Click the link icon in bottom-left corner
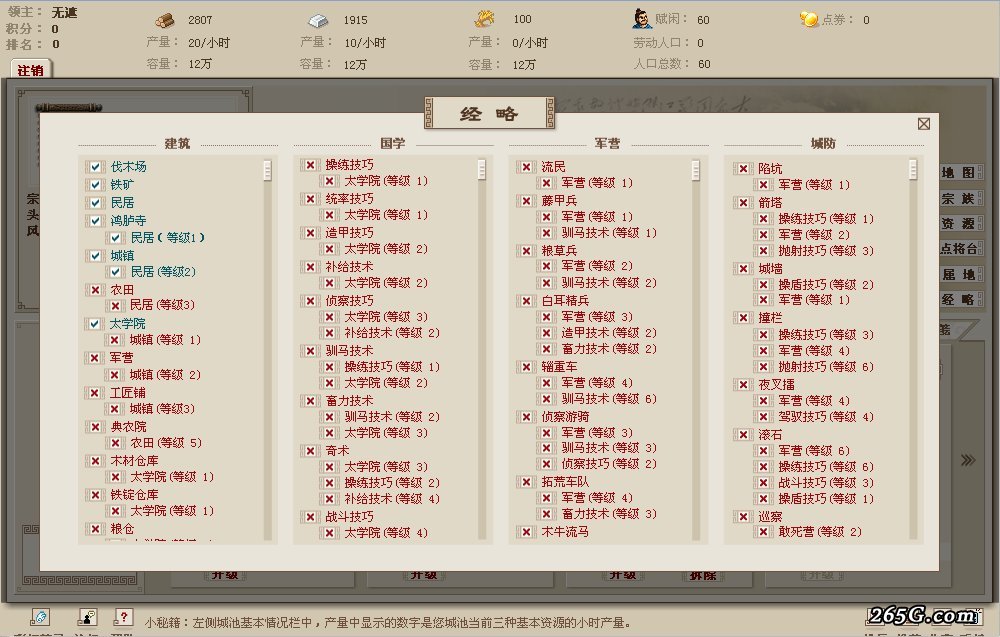The height and width of the screenshot is (637, 1000). click(40, 617)
